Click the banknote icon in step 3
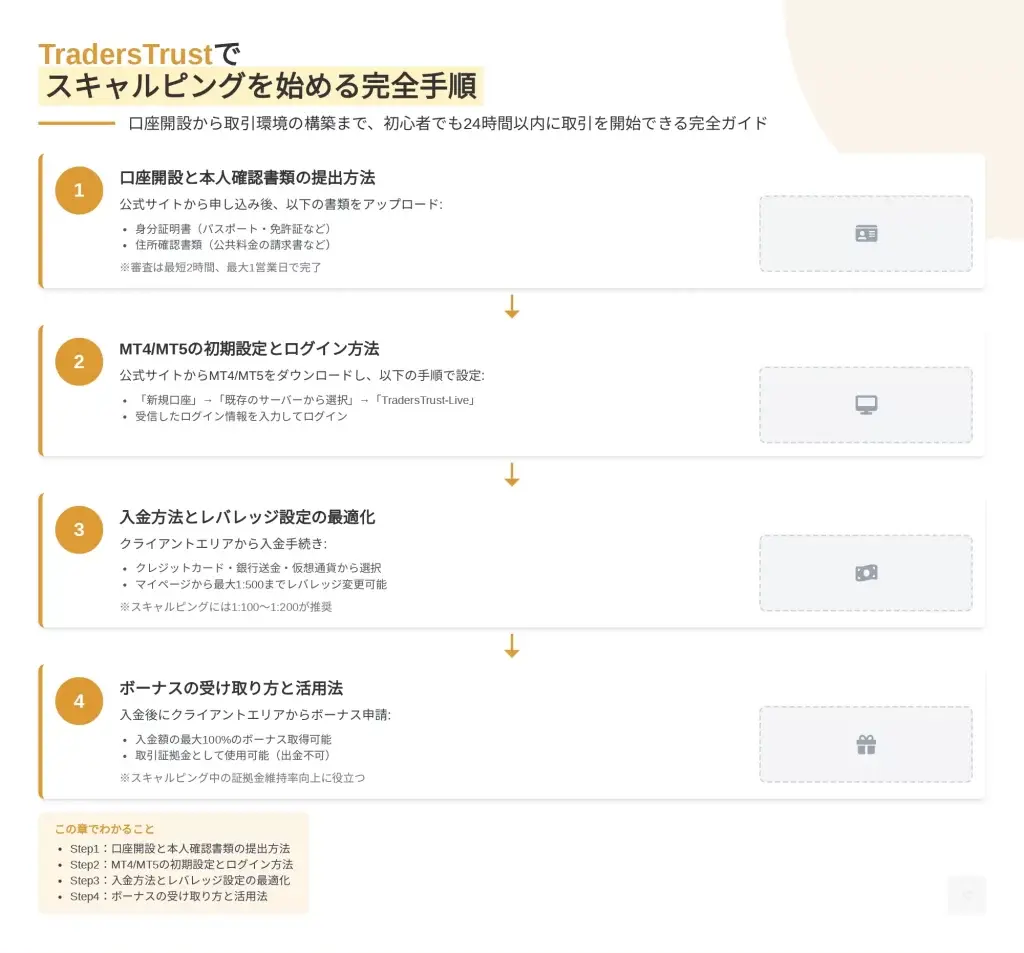Image resolution: width=1024 pixels, height=953 pixels. pos(866,573)
